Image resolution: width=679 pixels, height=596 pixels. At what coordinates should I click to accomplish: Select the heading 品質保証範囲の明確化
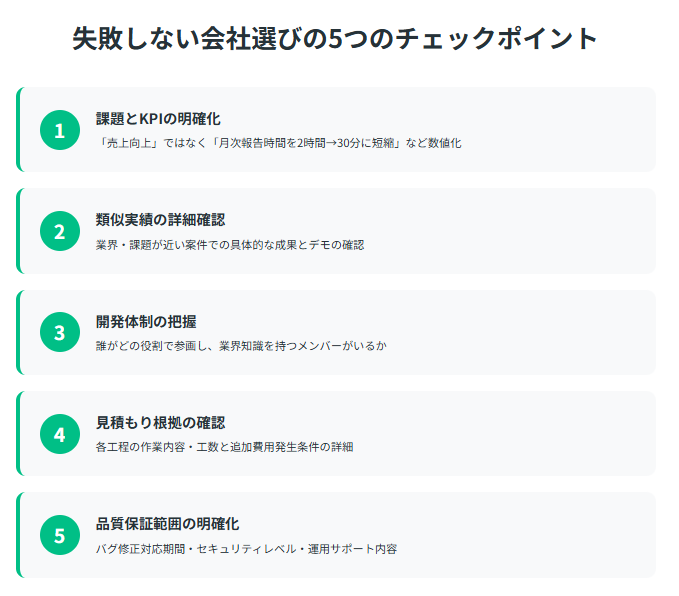click(167, 524)
